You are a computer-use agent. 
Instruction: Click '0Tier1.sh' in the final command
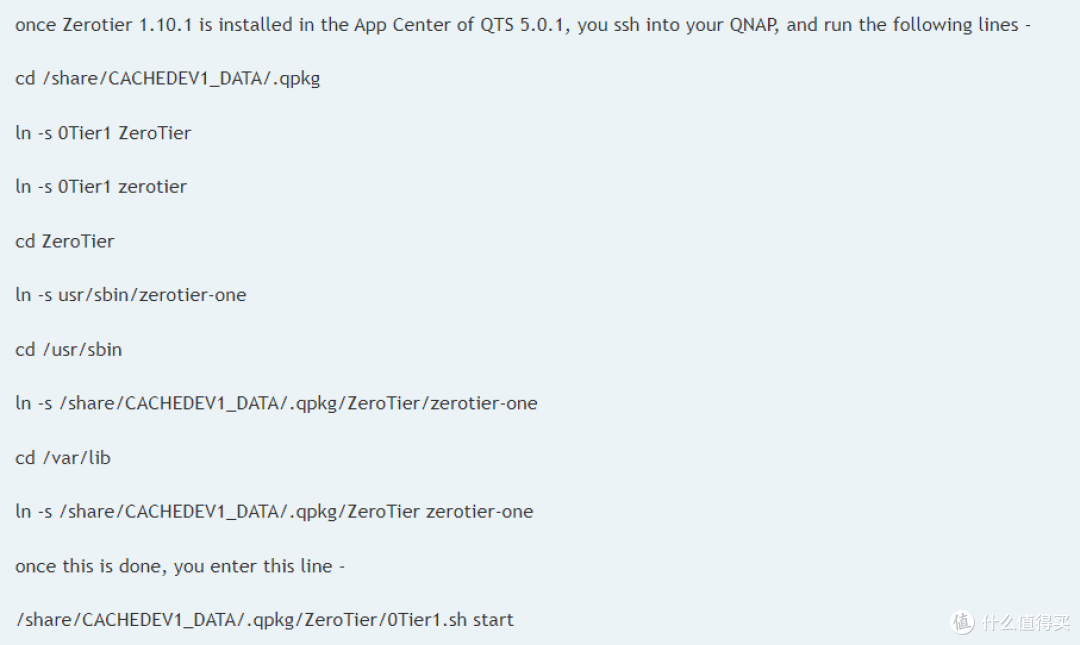click(x=427, y=620)
